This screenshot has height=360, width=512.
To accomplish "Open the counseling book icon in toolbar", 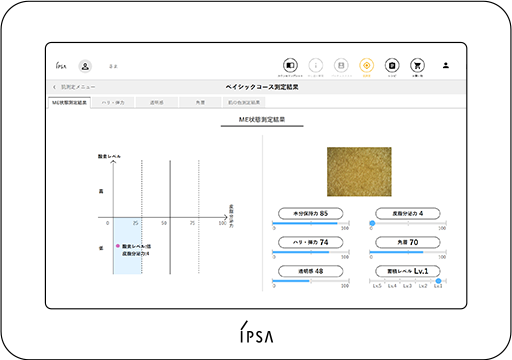I will (290, 65).
